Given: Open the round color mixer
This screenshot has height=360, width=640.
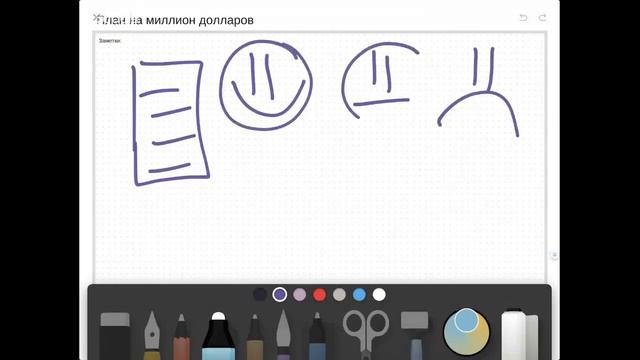Looking at the screenshot, I should click(x=466, y=331).
